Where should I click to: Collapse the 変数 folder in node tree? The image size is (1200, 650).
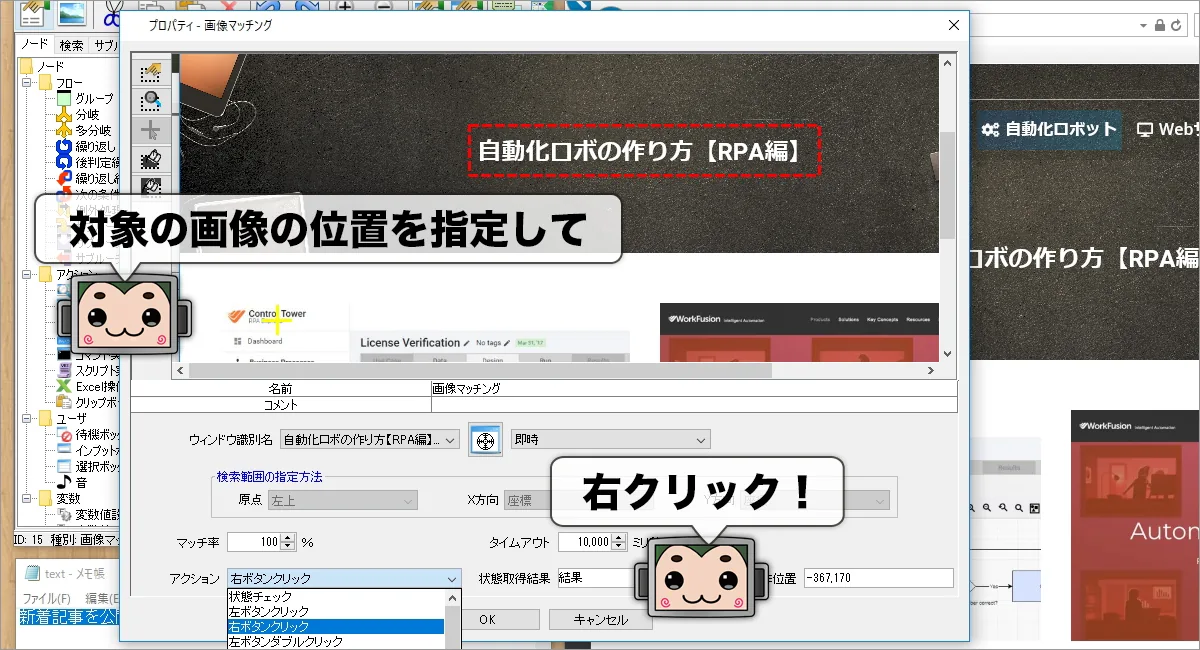tap(27, 499)
